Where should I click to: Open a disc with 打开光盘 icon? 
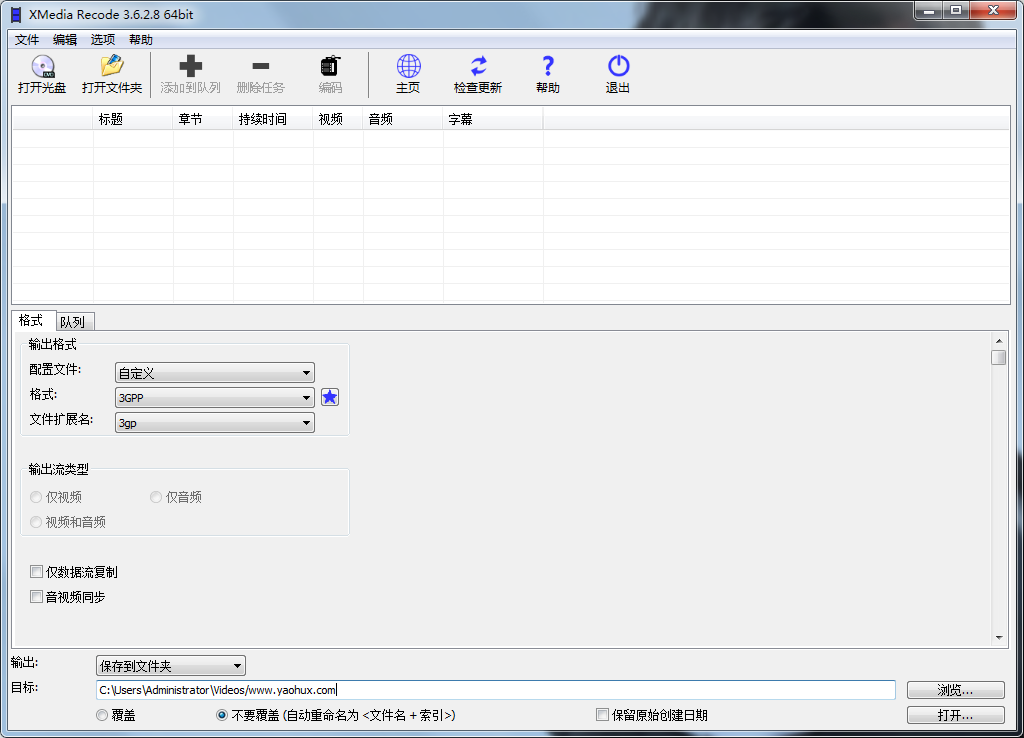(x=41, y=74)
